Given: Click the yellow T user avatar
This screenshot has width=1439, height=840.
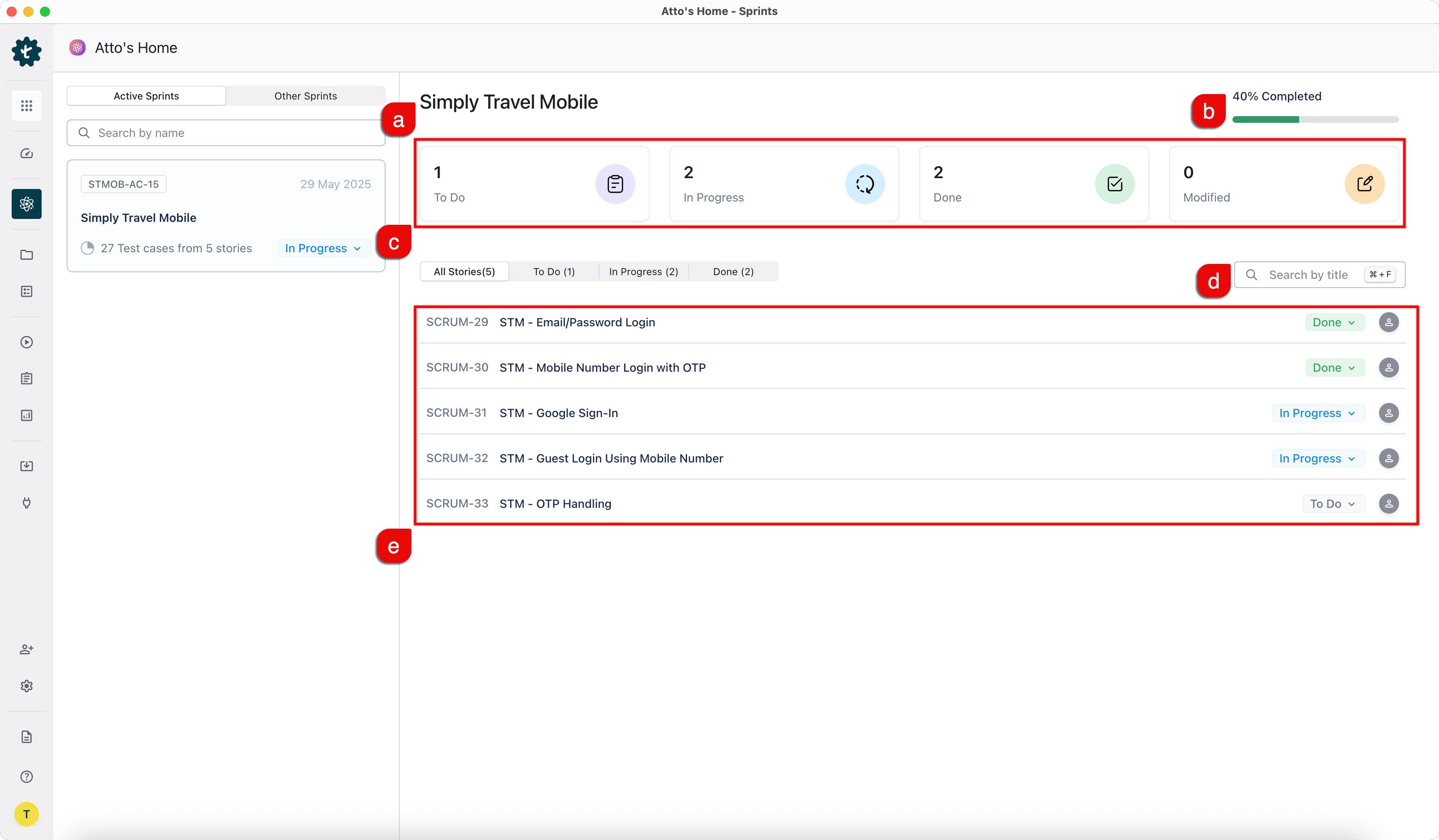Looking at the screenshot, I should pos(26,814).
